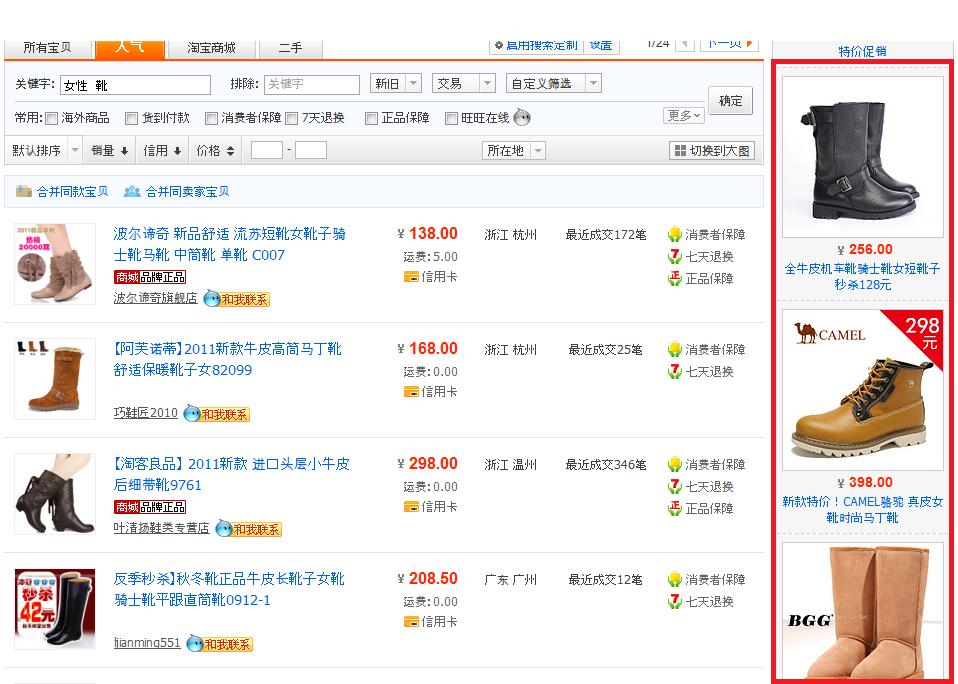Viewport: 958px width, 684px height.
Task: Click 正品保障 icon in the 298.00 listing
Action: point(675,508)
